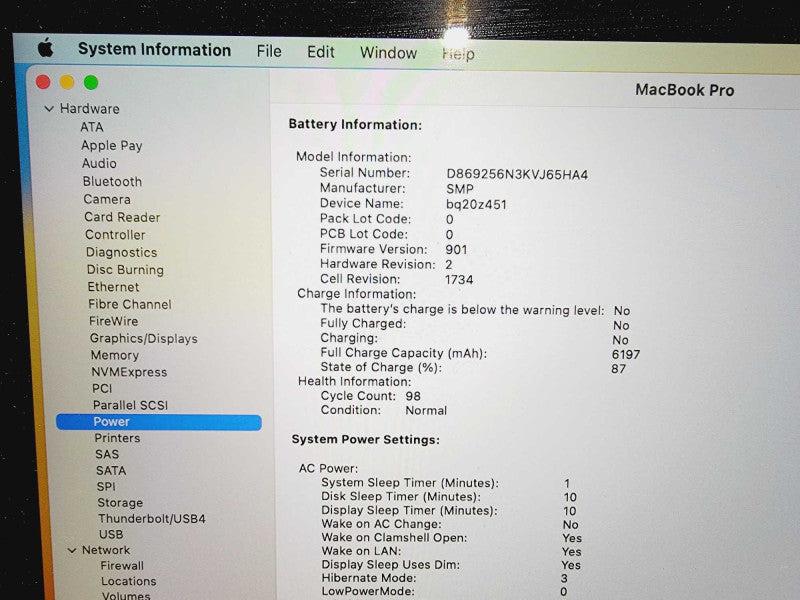Screen dimensions: 800x600
Task: Select Printers in the sidebar
Action: [117, 438]
